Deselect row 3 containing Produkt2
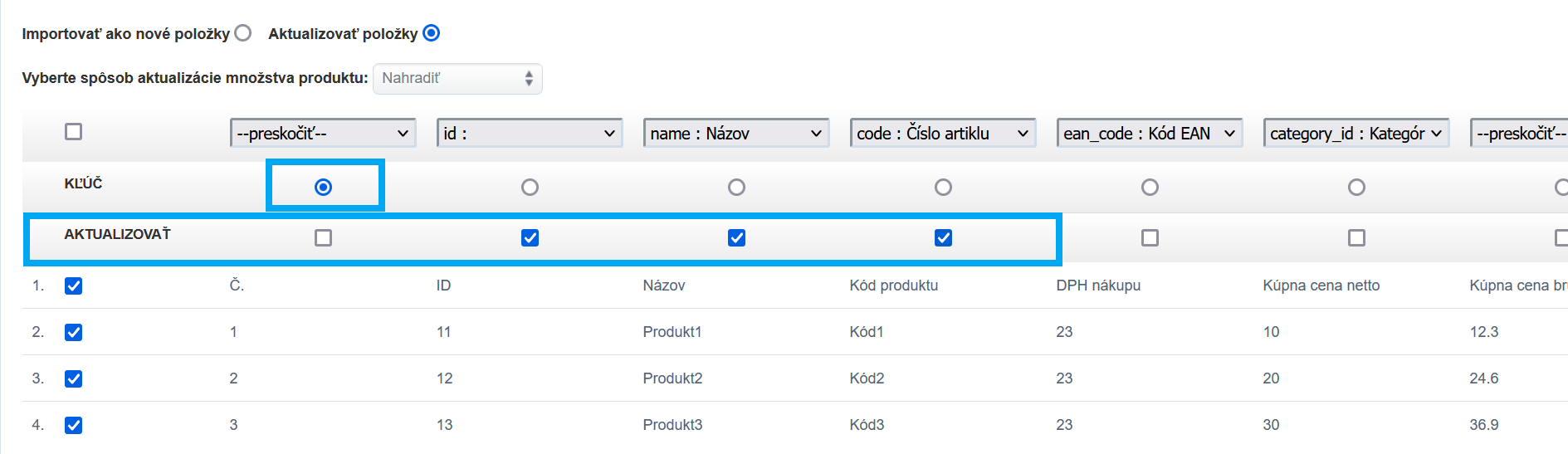Screen dimensions: 1568x454 (x=74, y=379)
